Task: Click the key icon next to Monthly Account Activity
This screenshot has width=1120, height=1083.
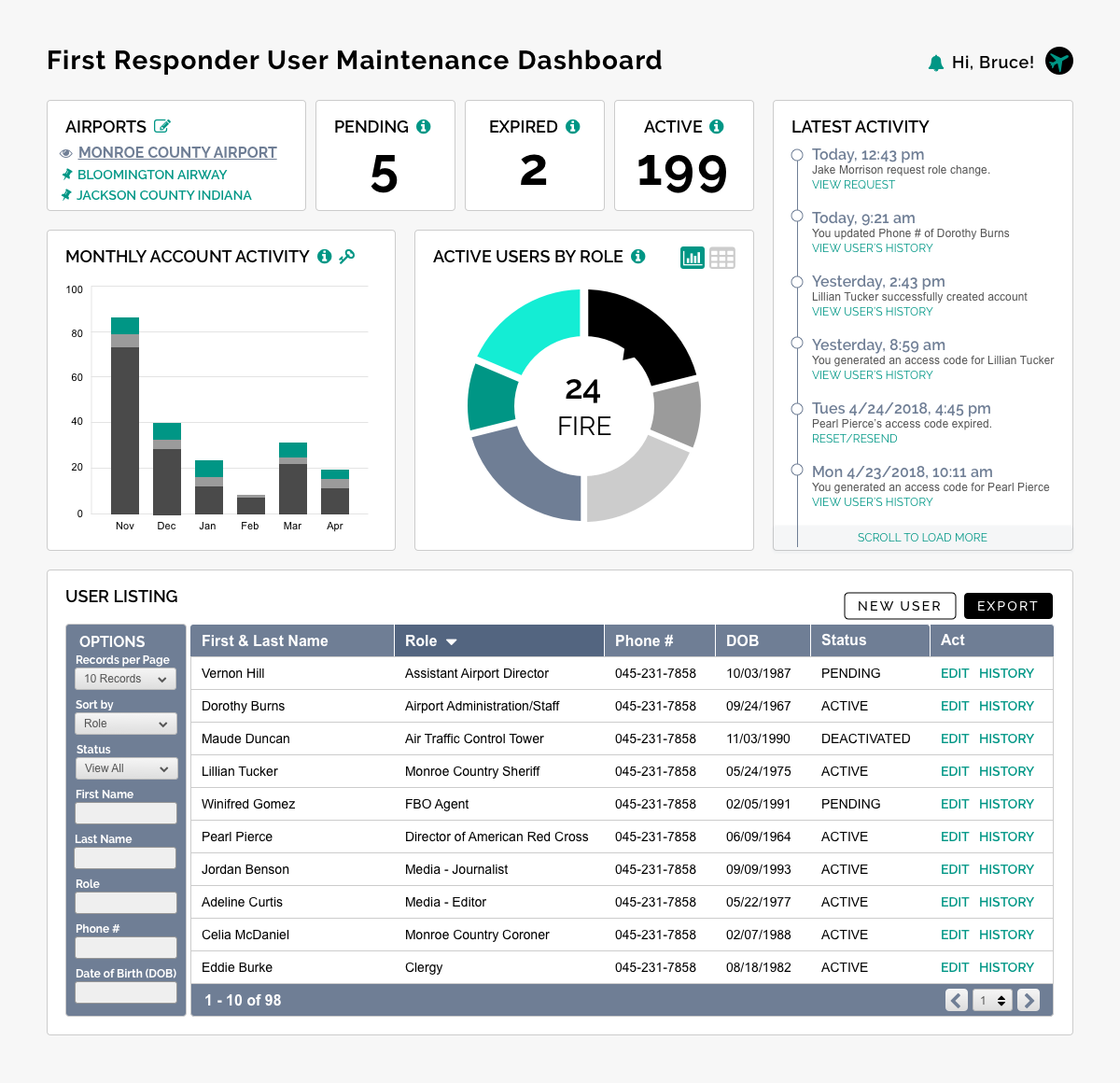Action: pyautogui.click(x=347, y=256)
